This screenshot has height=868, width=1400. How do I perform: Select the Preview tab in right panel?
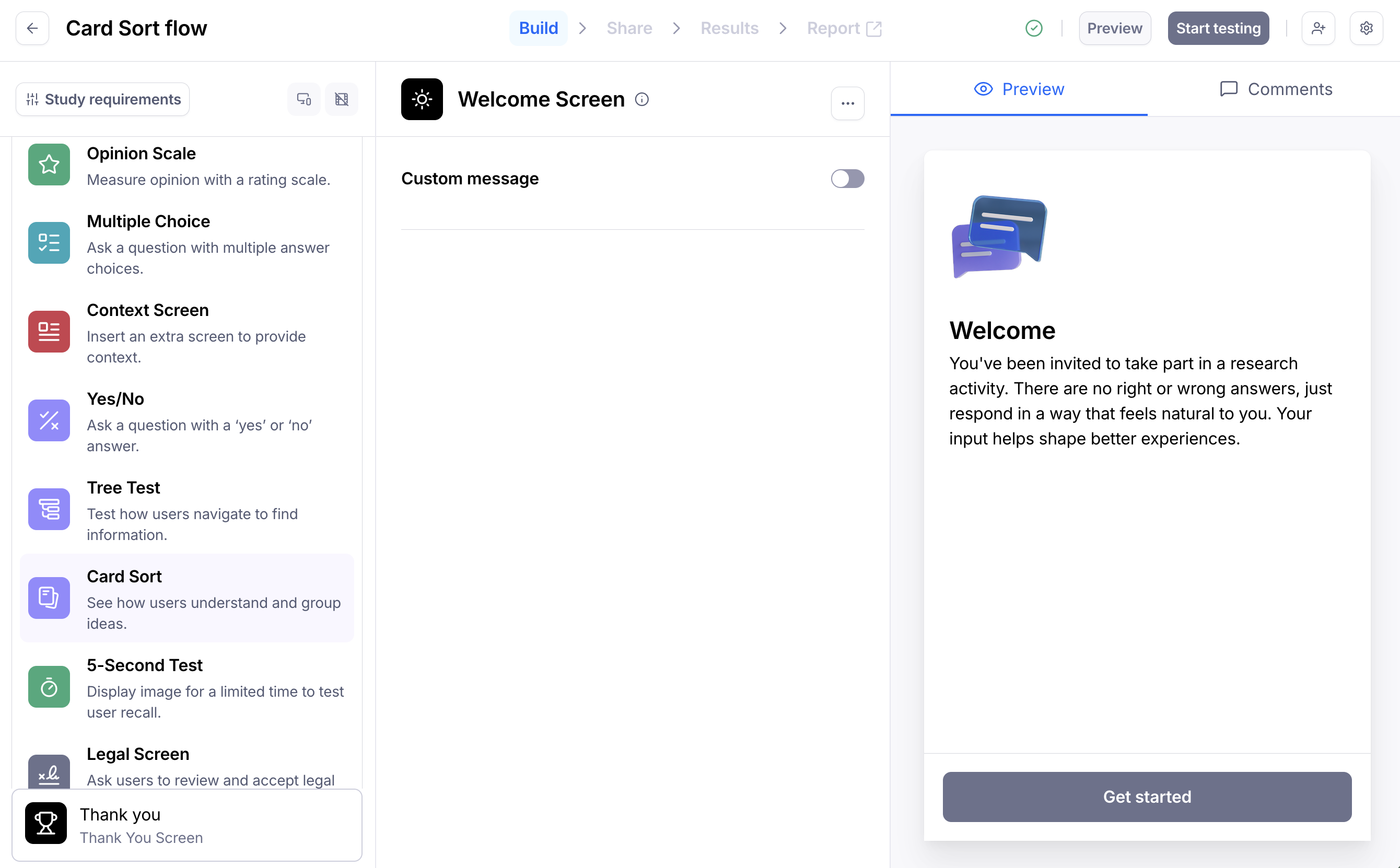(1019, 89)
